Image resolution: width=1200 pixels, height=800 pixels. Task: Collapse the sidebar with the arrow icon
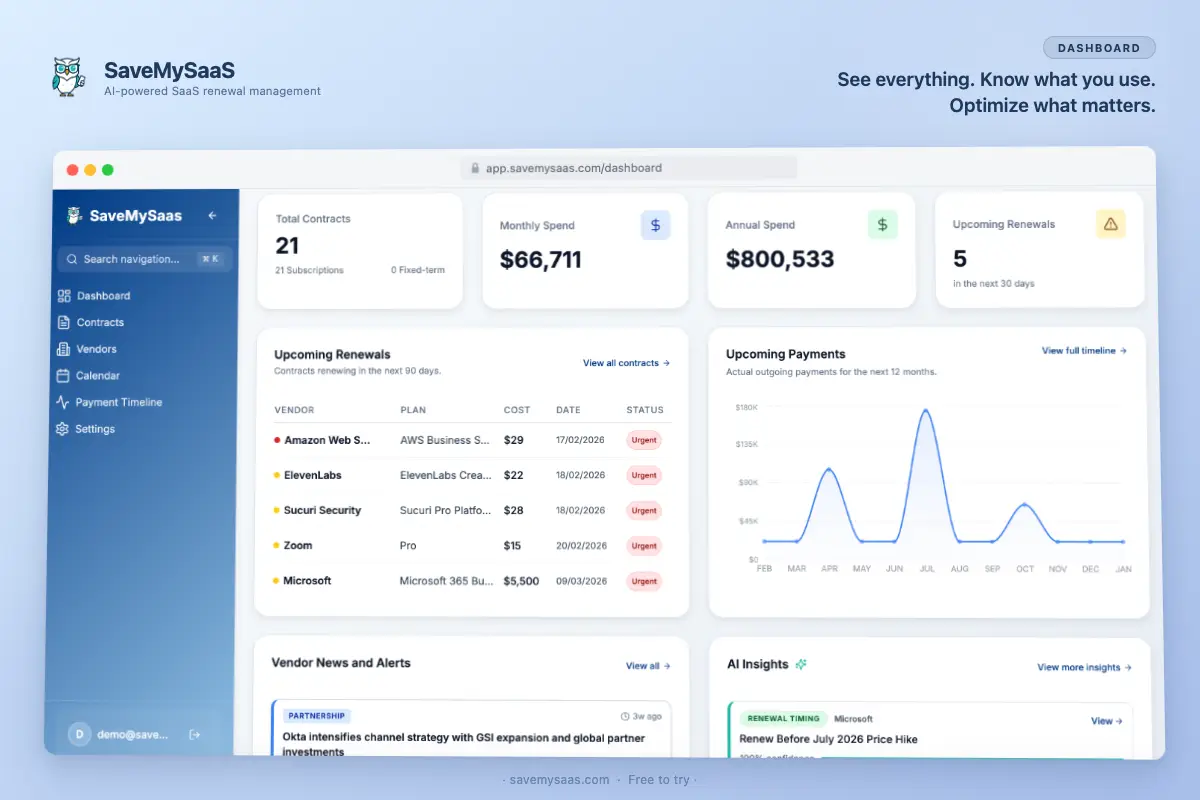coord(212,215)
